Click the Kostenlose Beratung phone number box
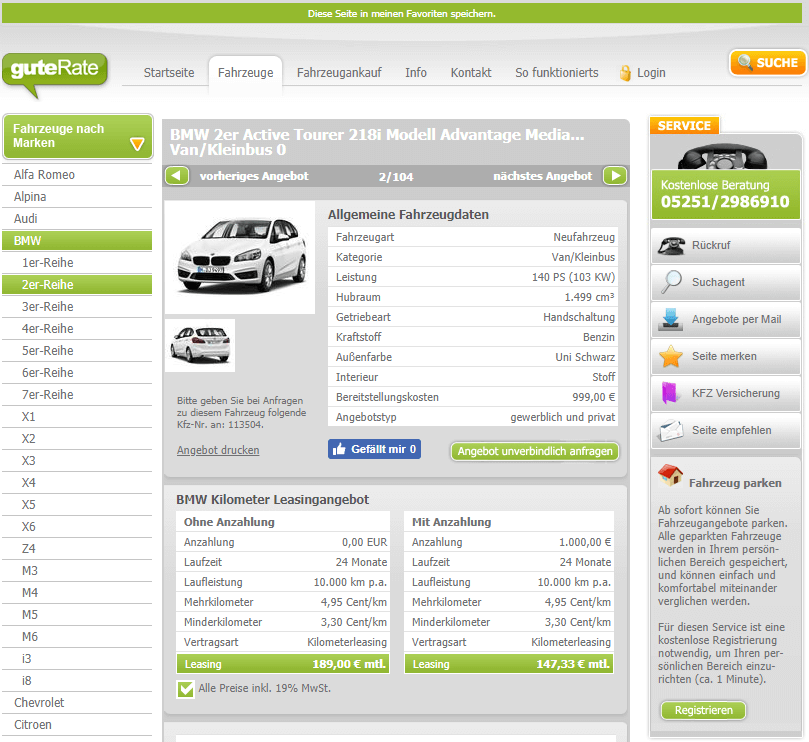This screenshot has width=809, height=742. (x=725, y=194)
